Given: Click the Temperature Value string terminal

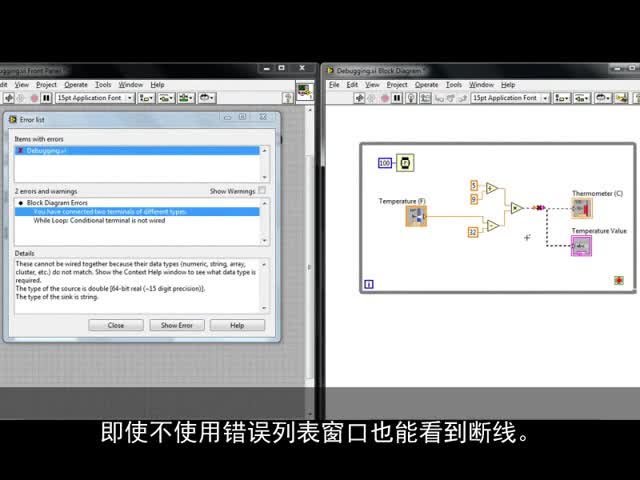Looking at the screenshot, I should coord(581,246).
